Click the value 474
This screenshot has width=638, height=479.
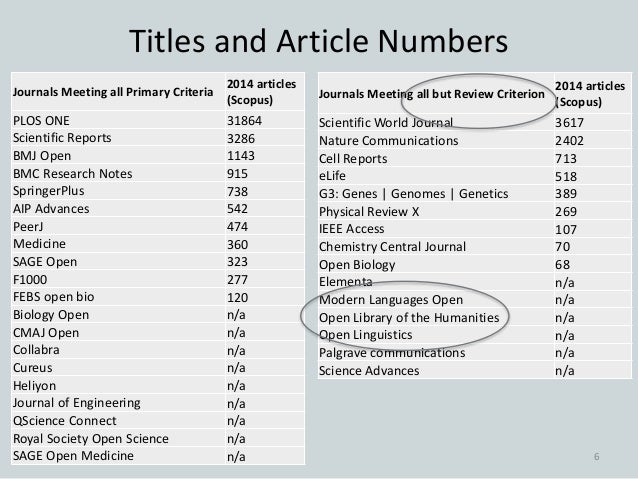237,227
